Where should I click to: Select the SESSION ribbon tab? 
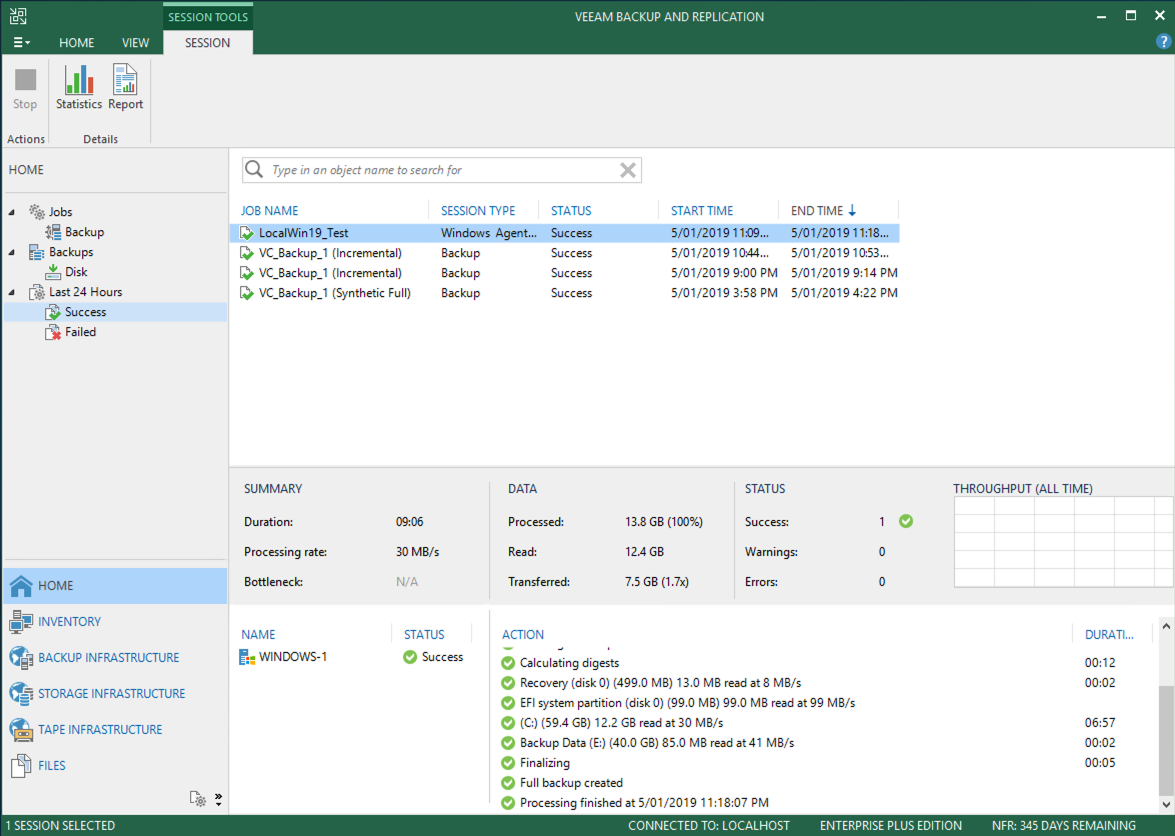(208, 43)
